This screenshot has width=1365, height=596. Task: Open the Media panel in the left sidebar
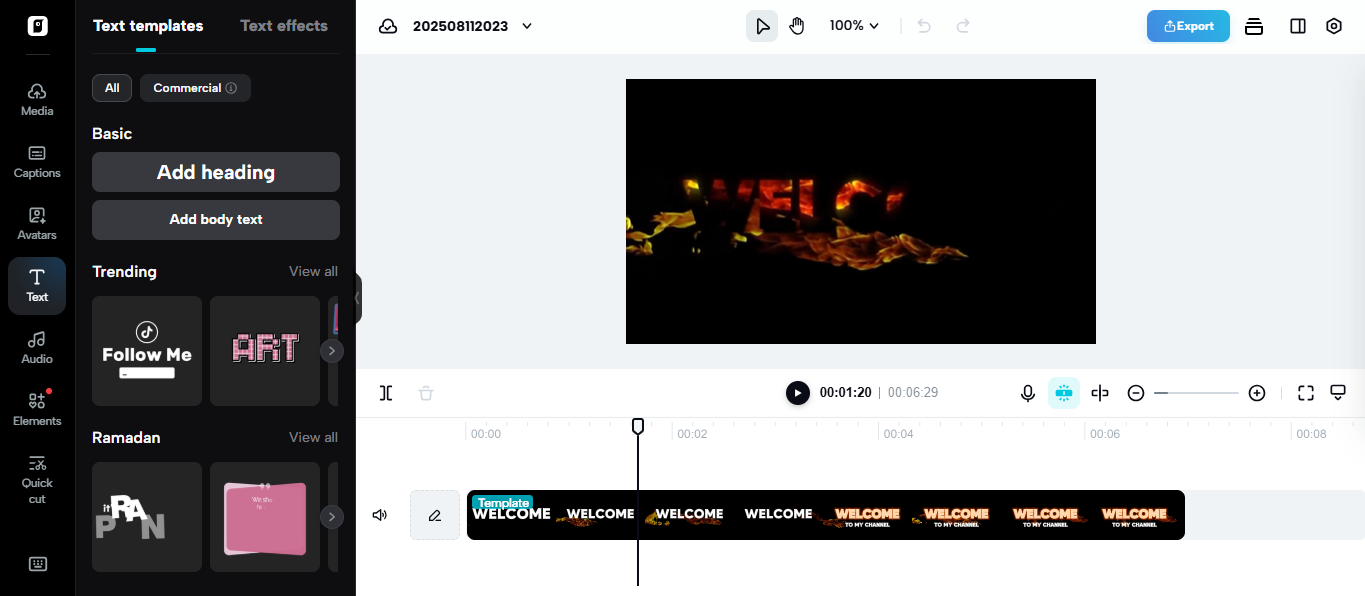point(36,96)
